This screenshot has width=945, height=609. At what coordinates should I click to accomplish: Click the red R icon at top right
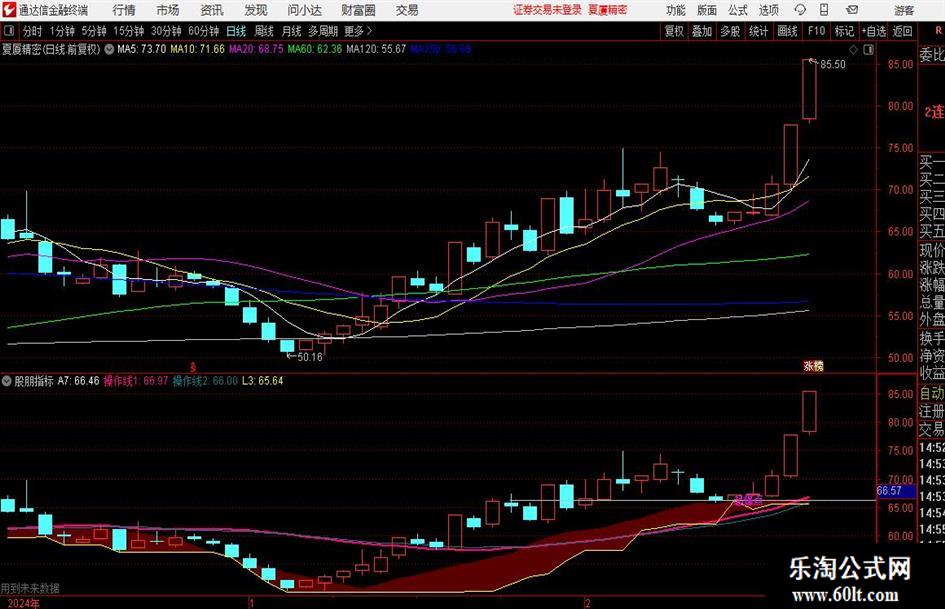[938, 31]
